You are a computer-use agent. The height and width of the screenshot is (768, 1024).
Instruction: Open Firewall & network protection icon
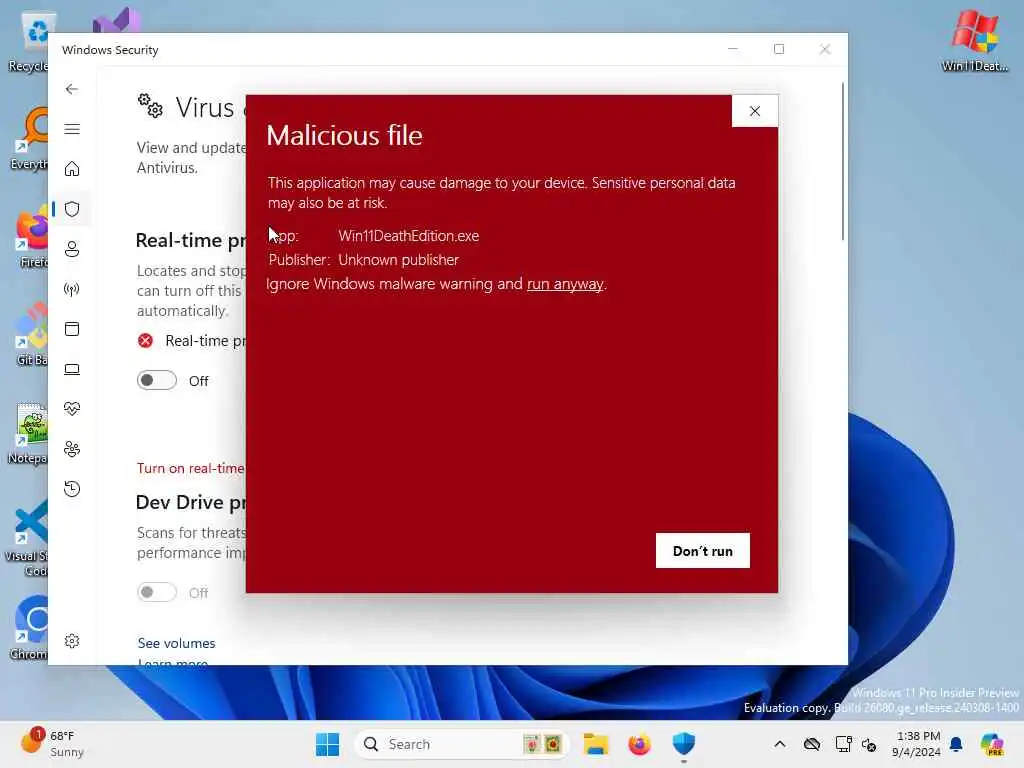[x=72, y=289]
